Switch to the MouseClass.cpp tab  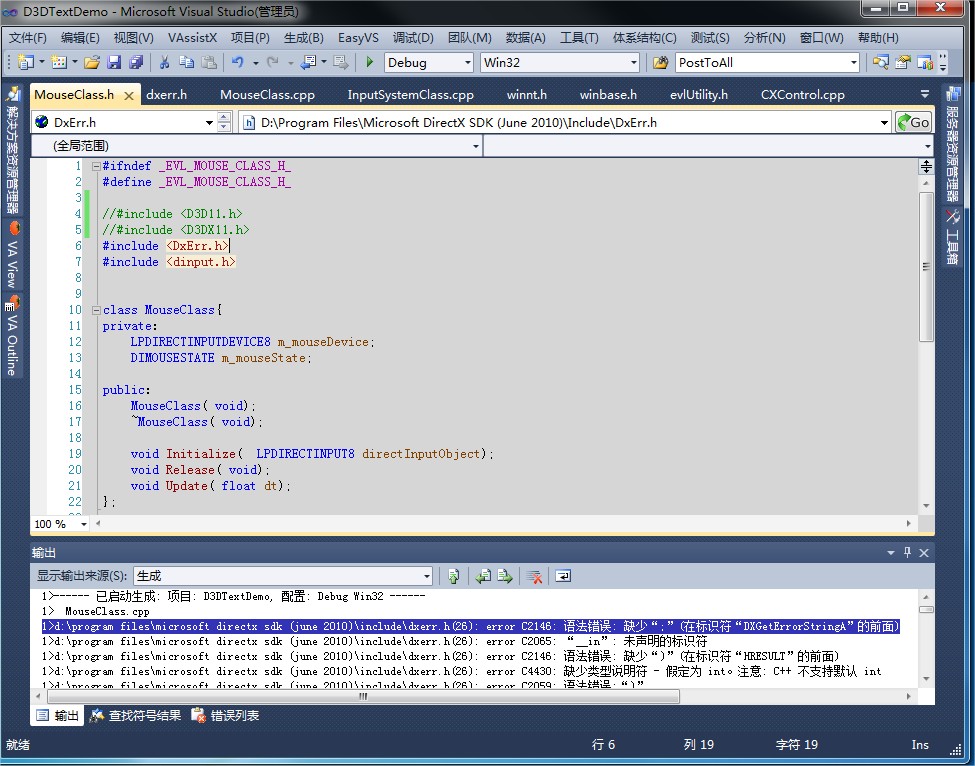click(x=267, y=95)
